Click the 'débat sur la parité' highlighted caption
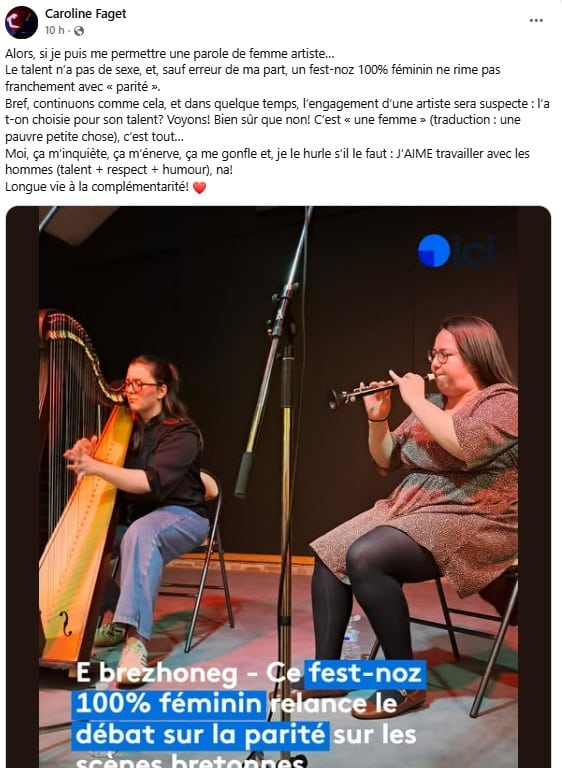The image size is (562, 768). (x=201, y=735)
